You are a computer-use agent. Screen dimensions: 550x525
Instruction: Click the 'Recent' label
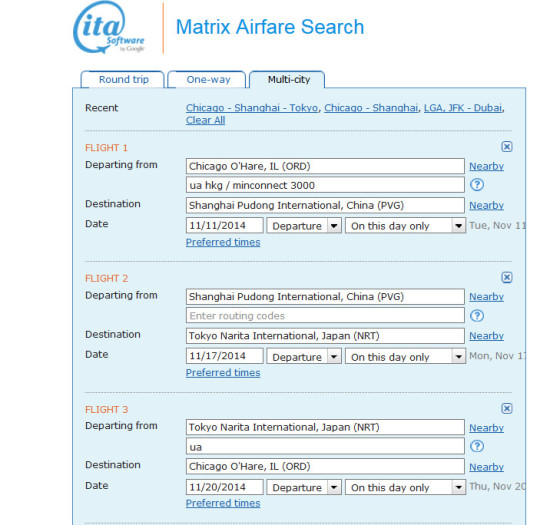point(101,108)
